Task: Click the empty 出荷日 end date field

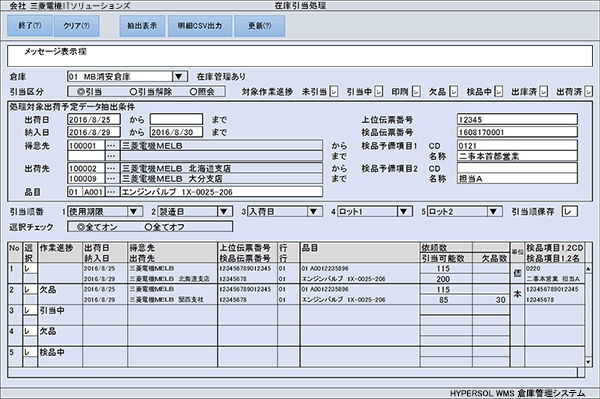Action: (176, 120)
